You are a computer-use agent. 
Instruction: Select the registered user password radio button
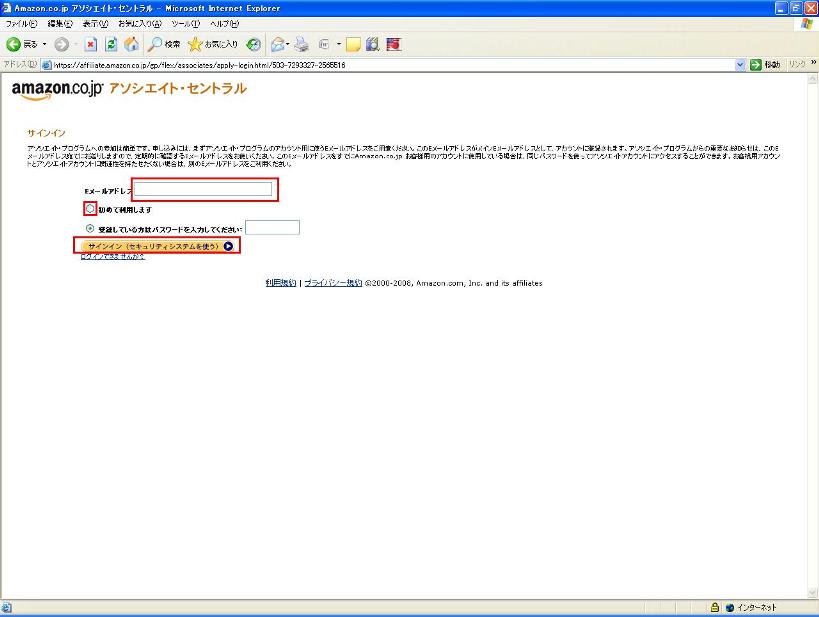tap(90, 228)
